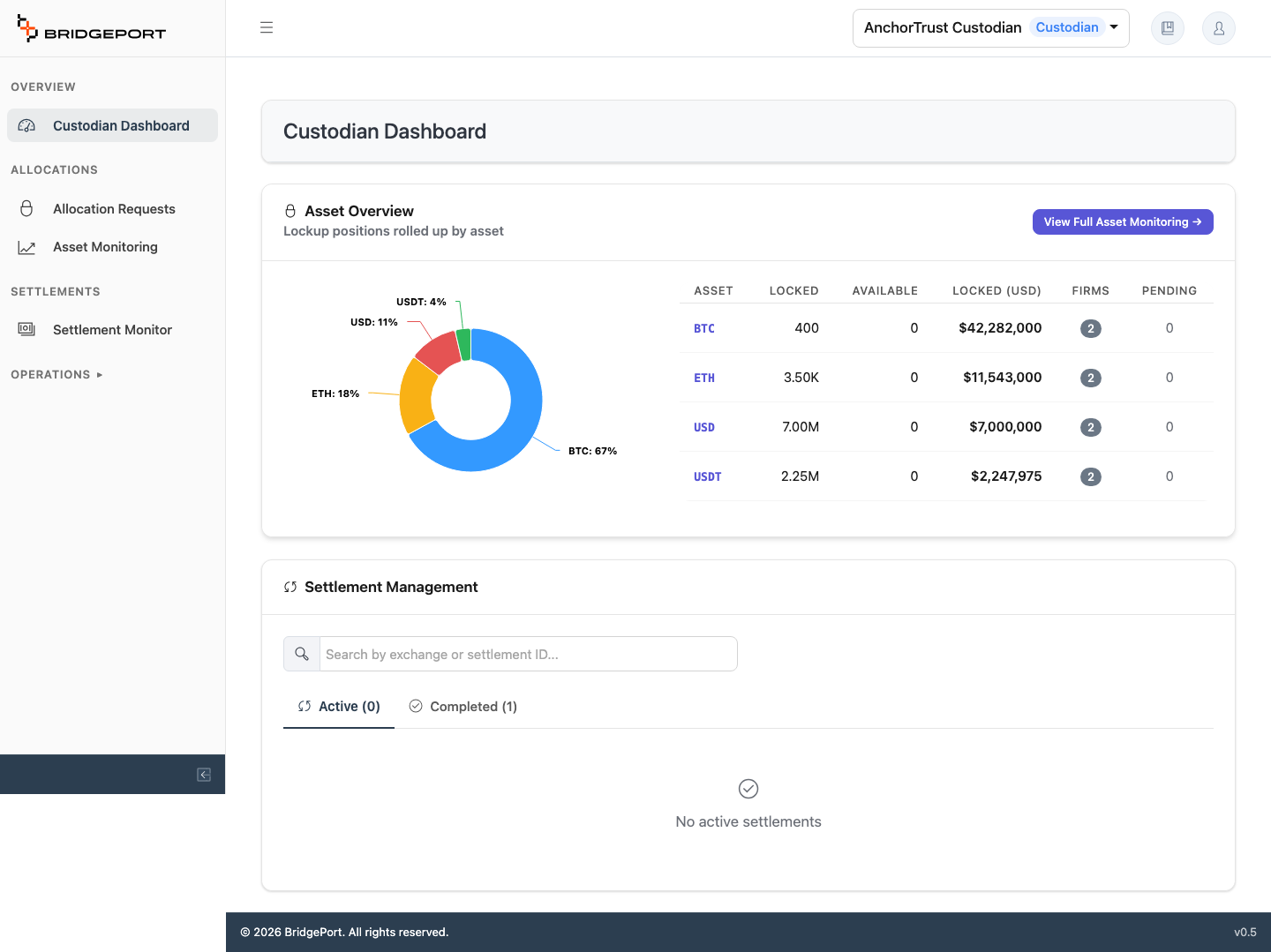This screenshot has width=1271, height=952.
Task: Click the FIRMS column header
Action: pyautogui.click(x=1091, y=290)
